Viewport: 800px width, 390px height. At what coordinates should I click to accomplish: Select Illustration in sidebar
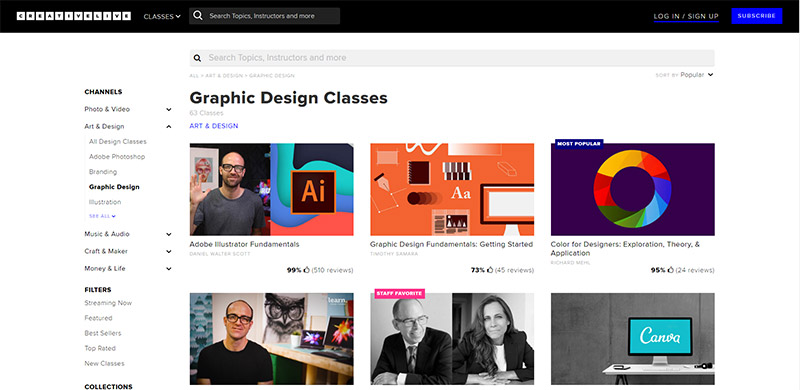[105, 202]
